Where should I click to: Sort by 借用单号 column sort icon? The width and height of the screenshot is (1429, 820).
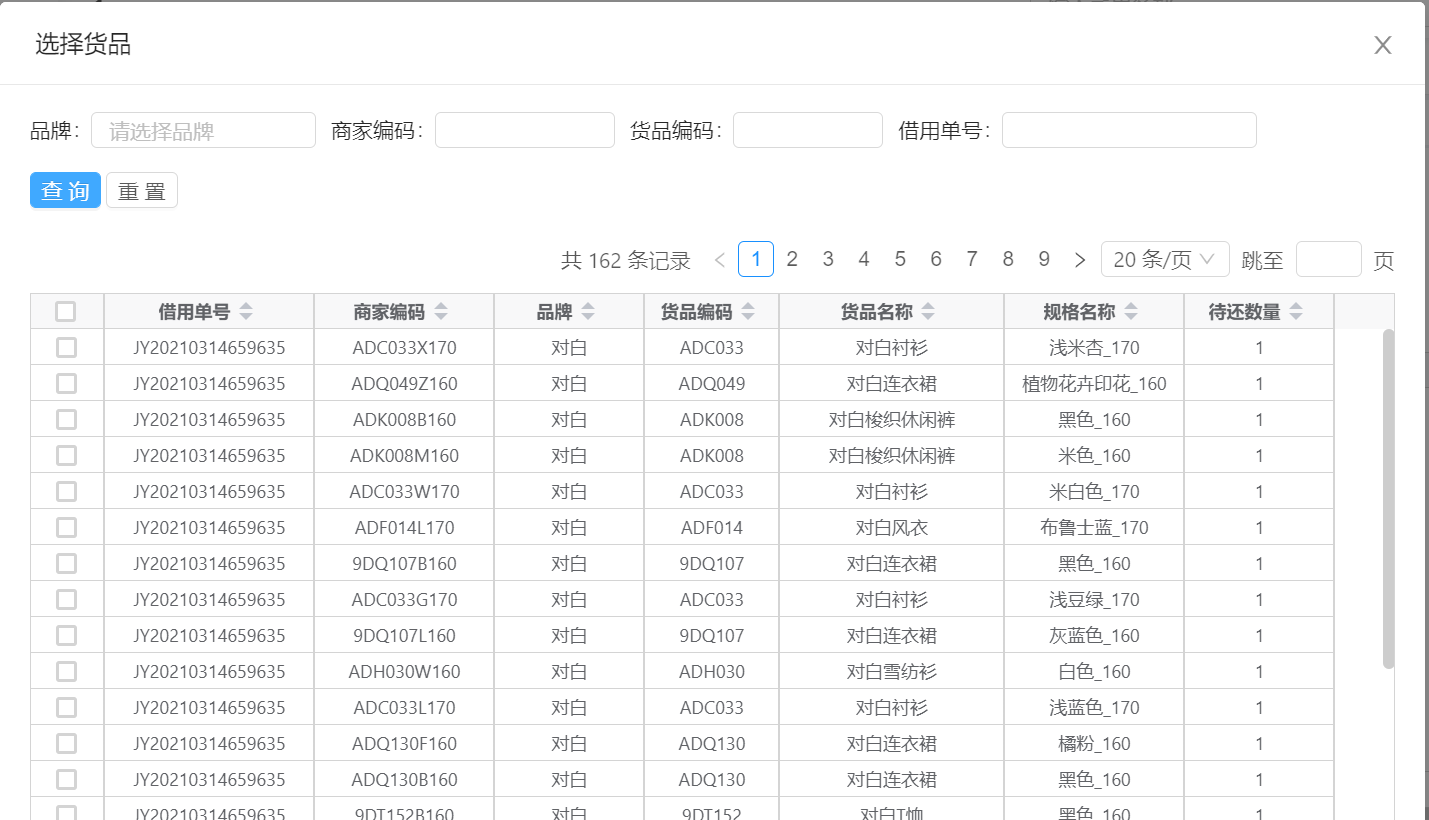(246, 312)
